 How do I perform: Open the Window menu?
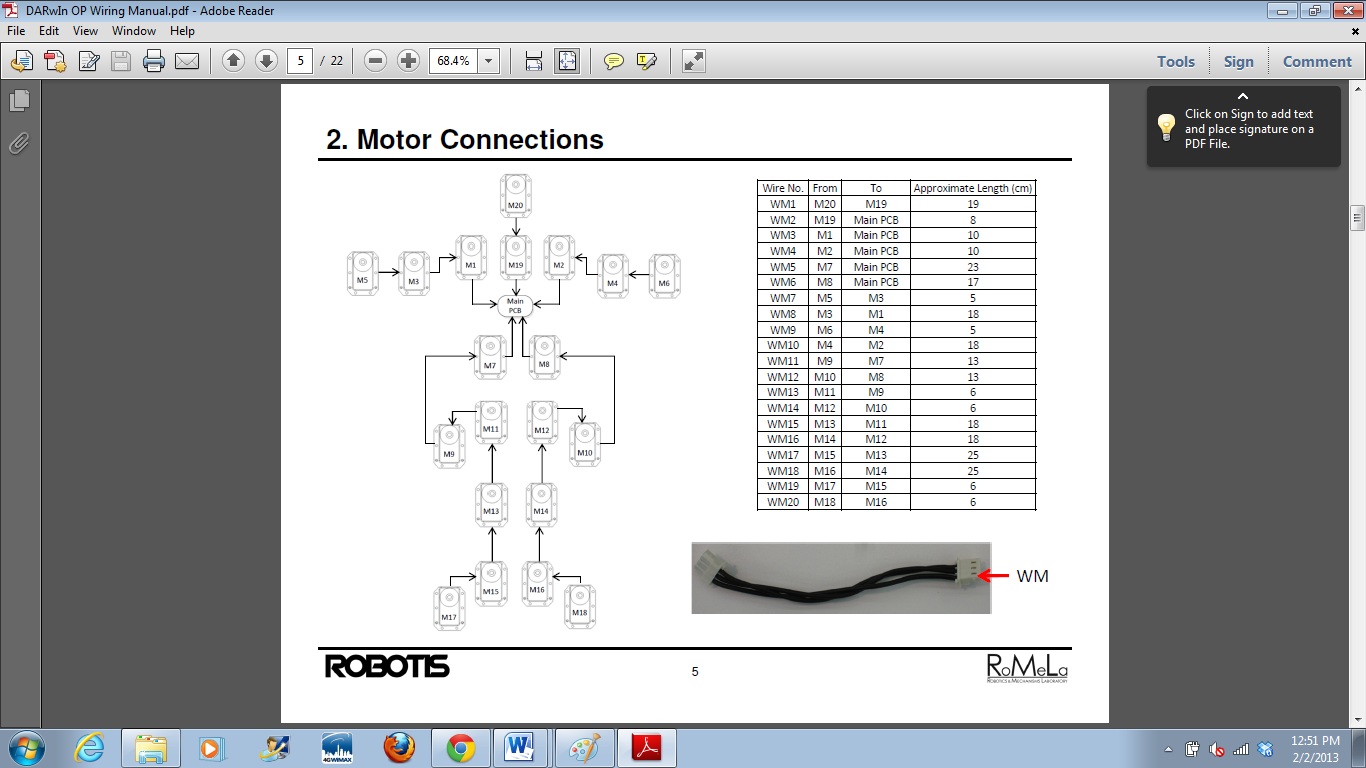click(x=134, y=31)
